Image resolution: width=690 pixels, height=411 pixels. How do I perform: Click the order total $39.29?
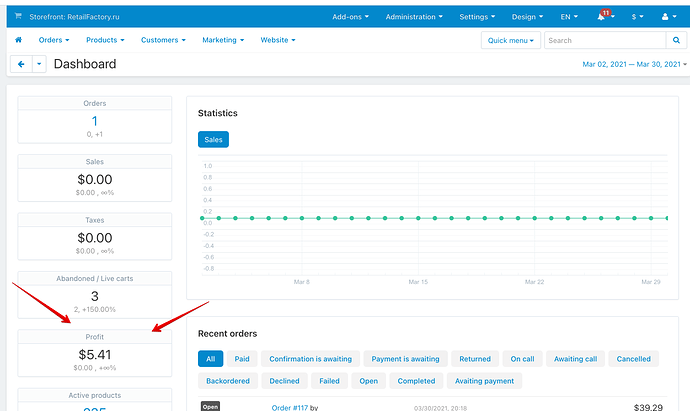point(648,407)
